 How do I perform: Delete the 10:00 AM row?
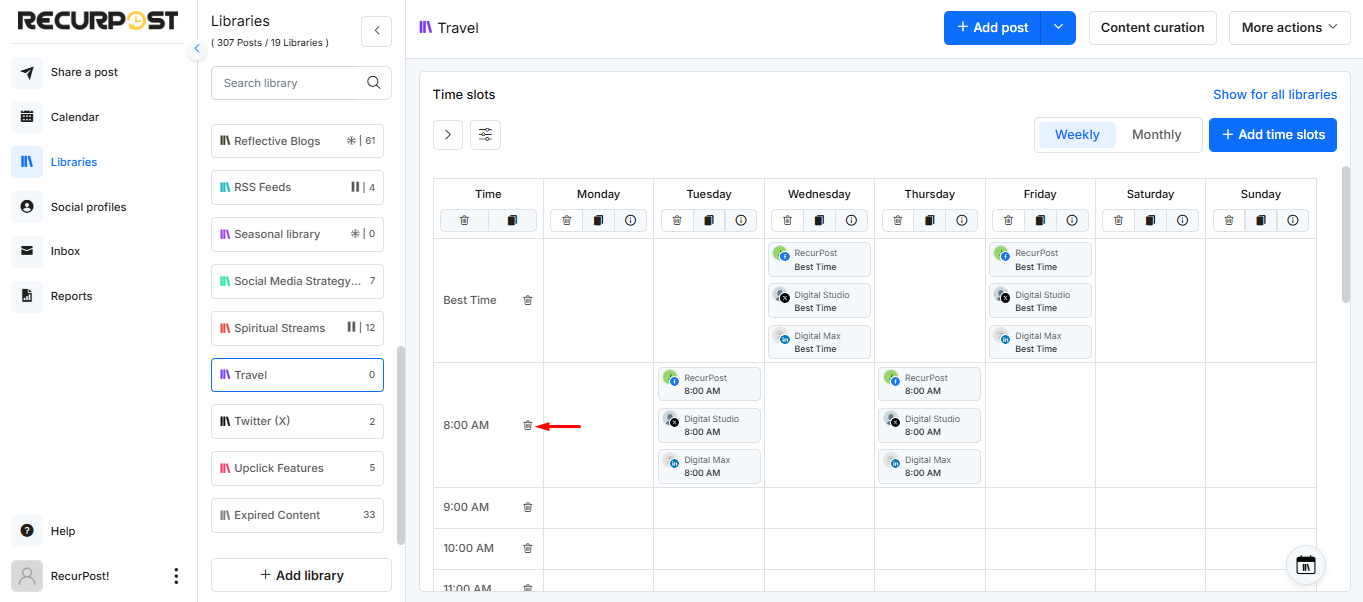point(528,548)
